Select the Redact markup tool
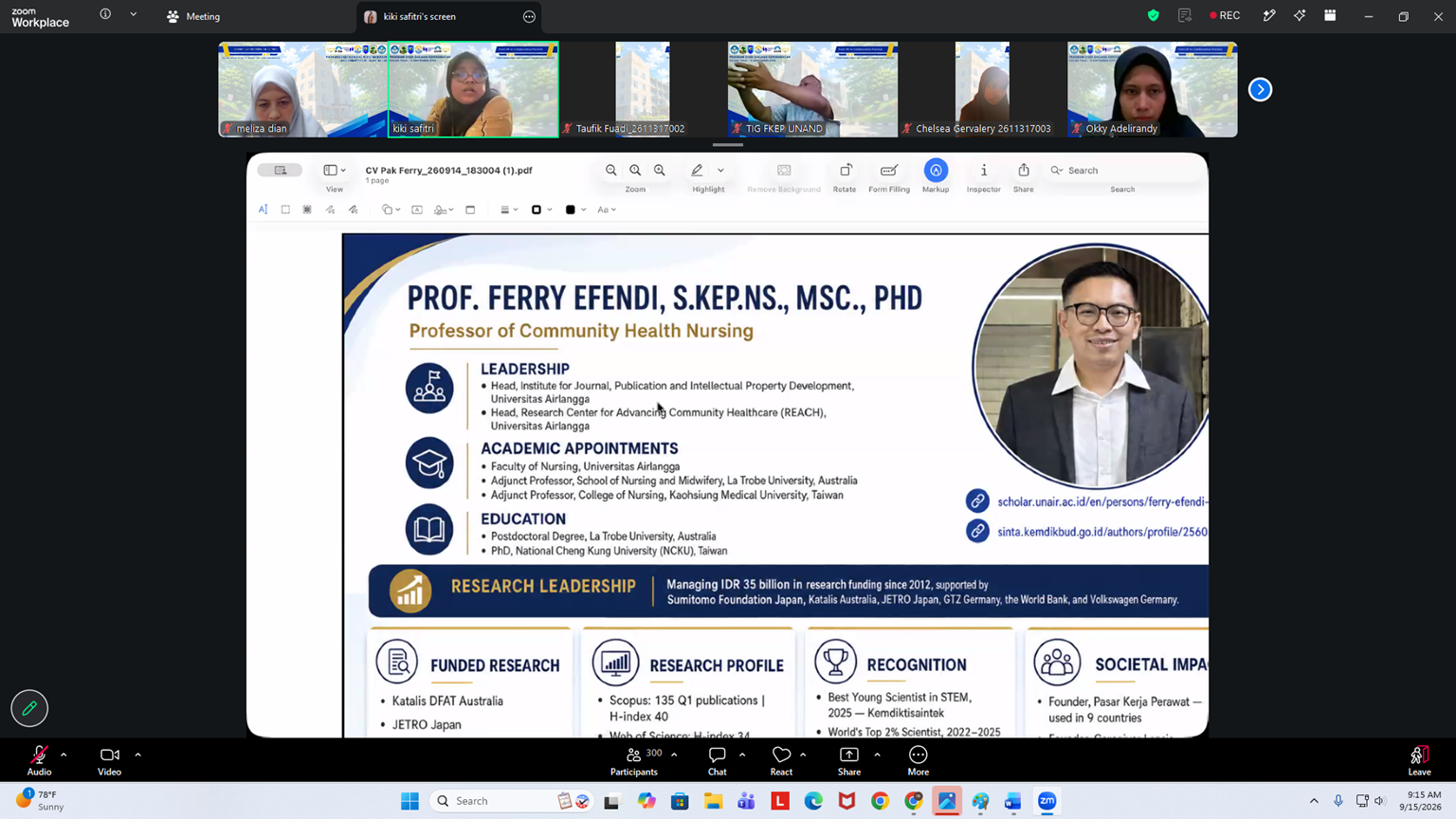Viewport: 1456px width, 819px height. tap(307, 209)
